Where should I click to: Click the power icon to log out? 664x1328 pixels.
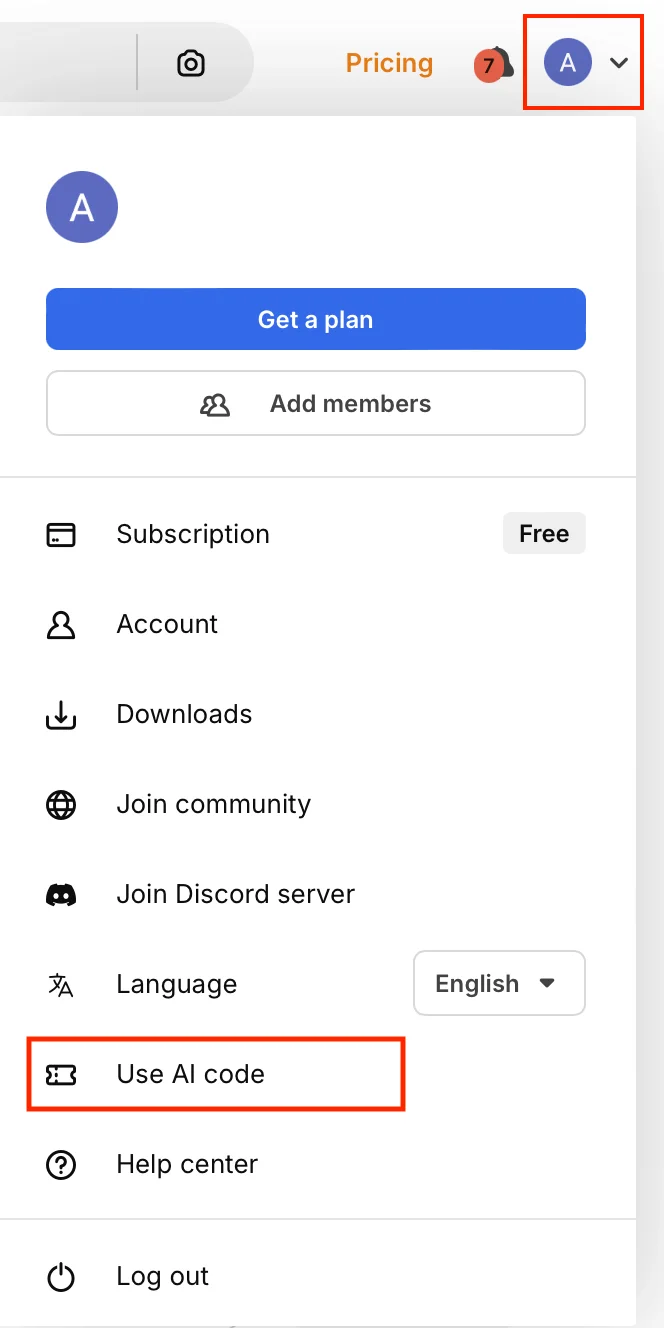(61, 1277)
